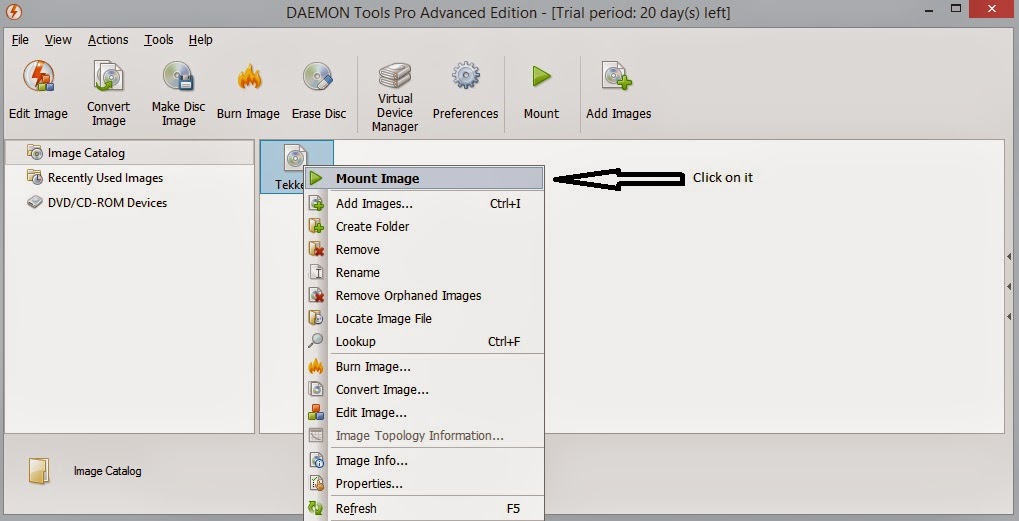
Task: Choose Edit Image... from context menu
Action: point(424,413)
